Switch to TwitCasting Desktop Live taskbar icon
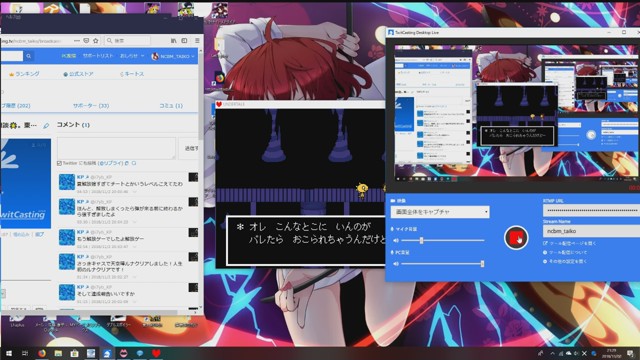Screen dimensions: 640x360 coord(107,353)
